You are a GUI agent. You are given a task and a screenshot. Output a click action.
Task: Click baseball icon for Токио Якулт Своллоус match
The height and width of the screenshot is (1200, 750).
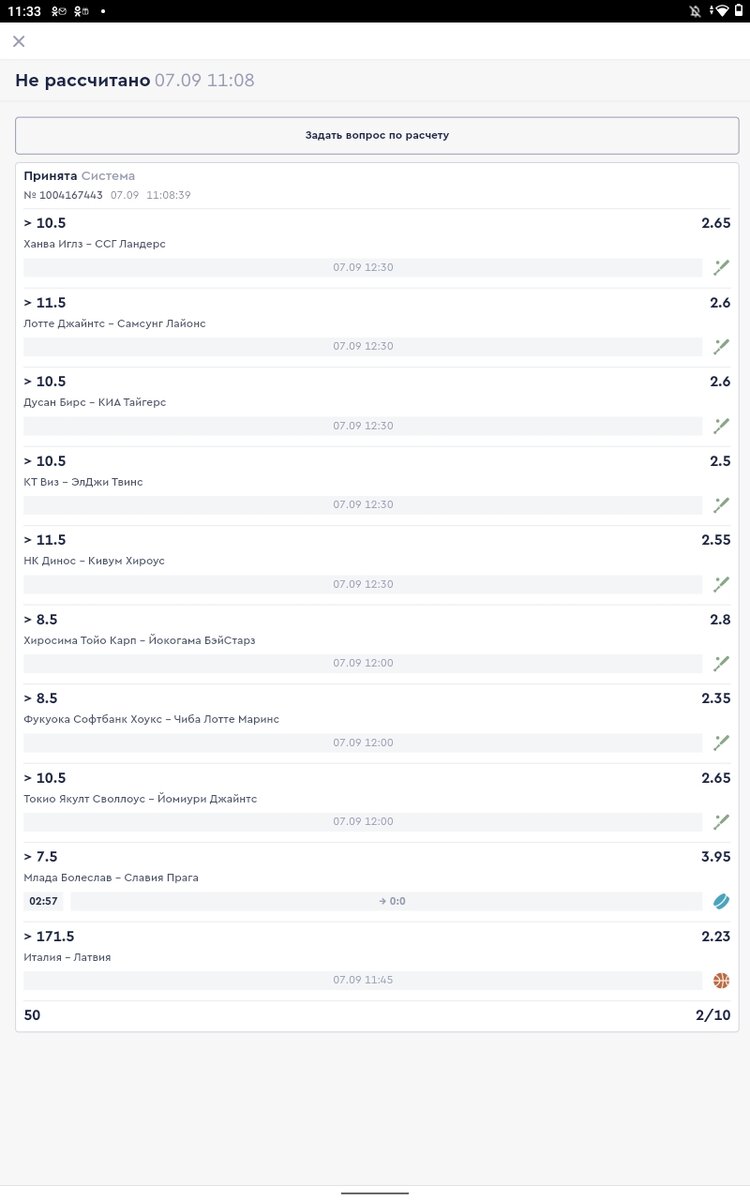721,822
